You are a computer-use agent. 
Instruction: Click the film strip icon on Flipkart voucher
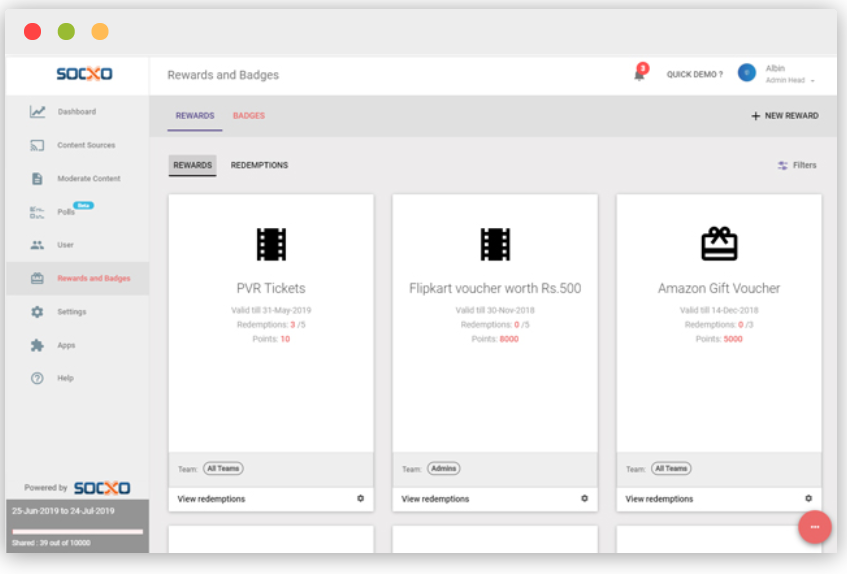[x=495, y=245]
